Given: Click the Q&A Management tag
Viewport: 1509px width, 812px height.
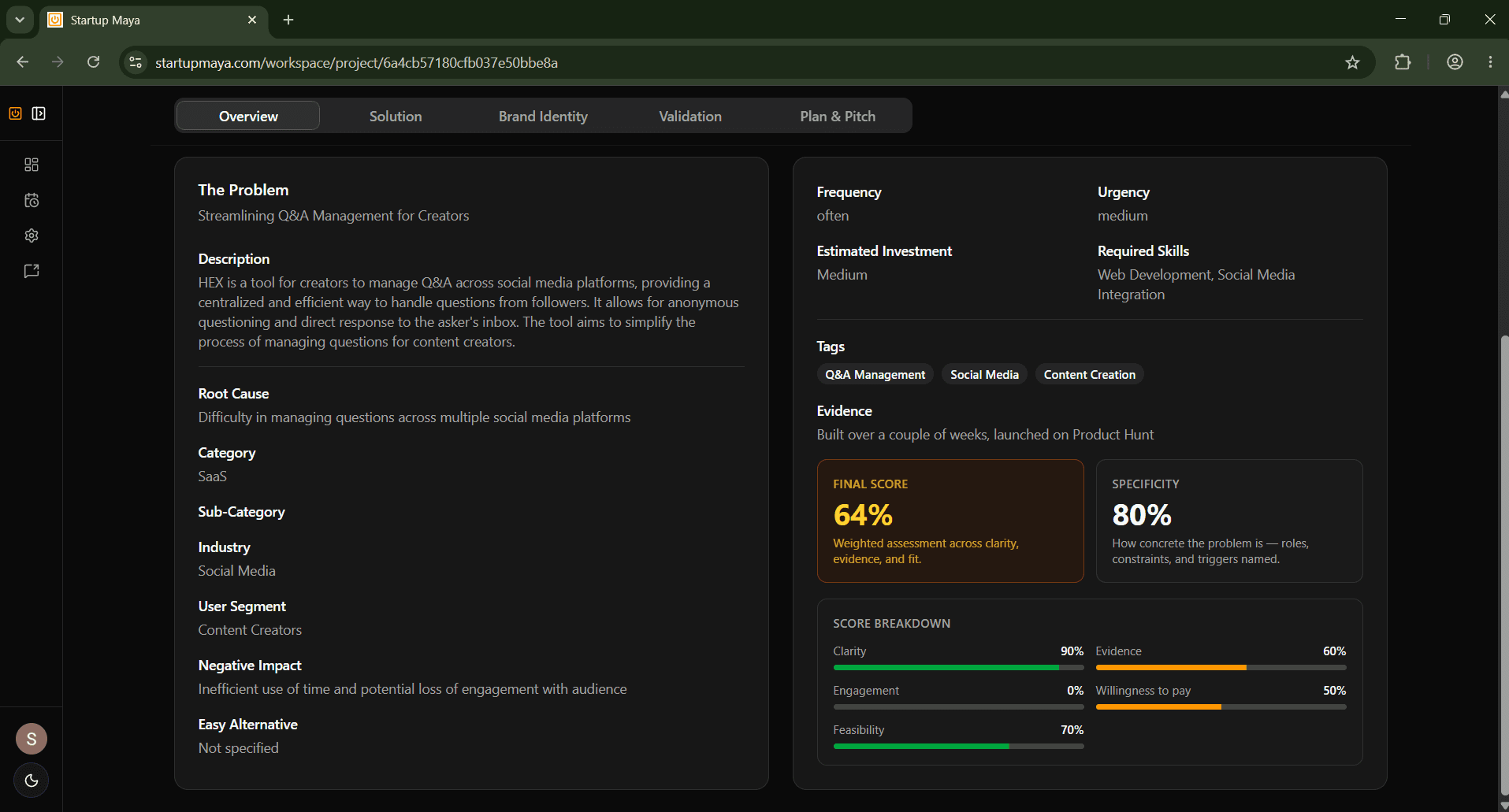Looking at the screenshot, I should click(875, 374).
